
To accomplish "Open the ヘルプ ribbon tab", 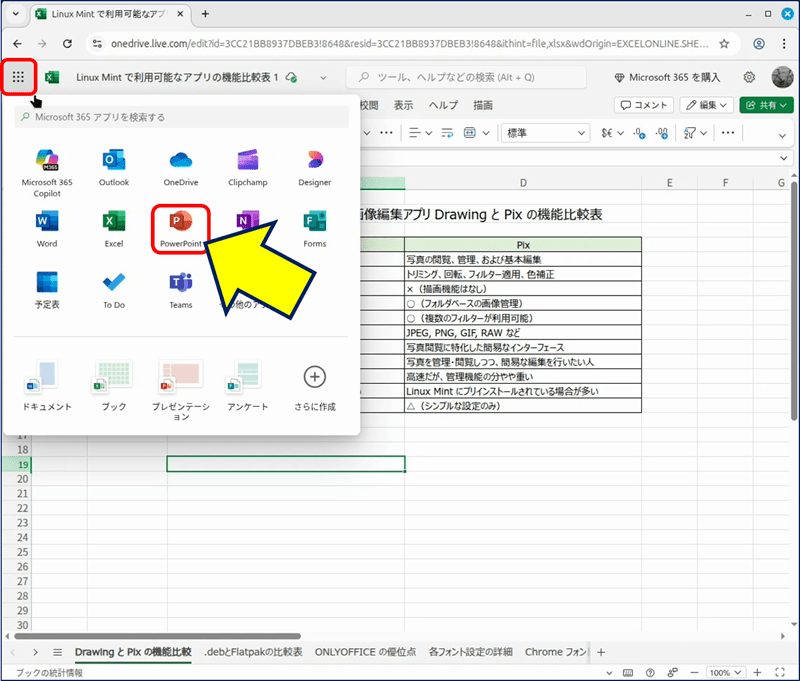I will pos(443,105).
